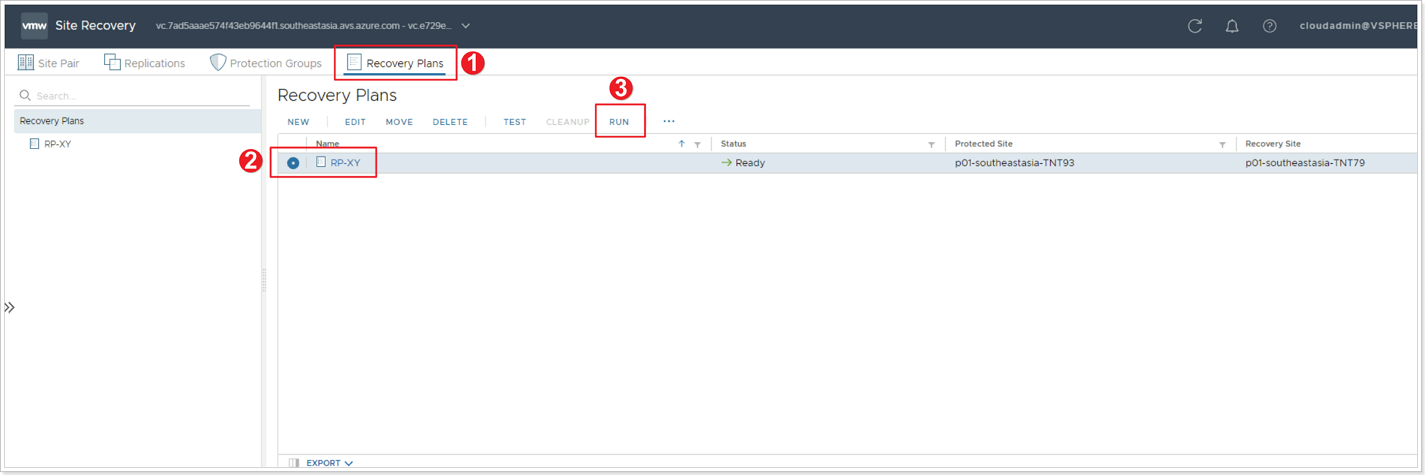
Task: Click RP-XY plan icon in left tree
Action: 35,144
